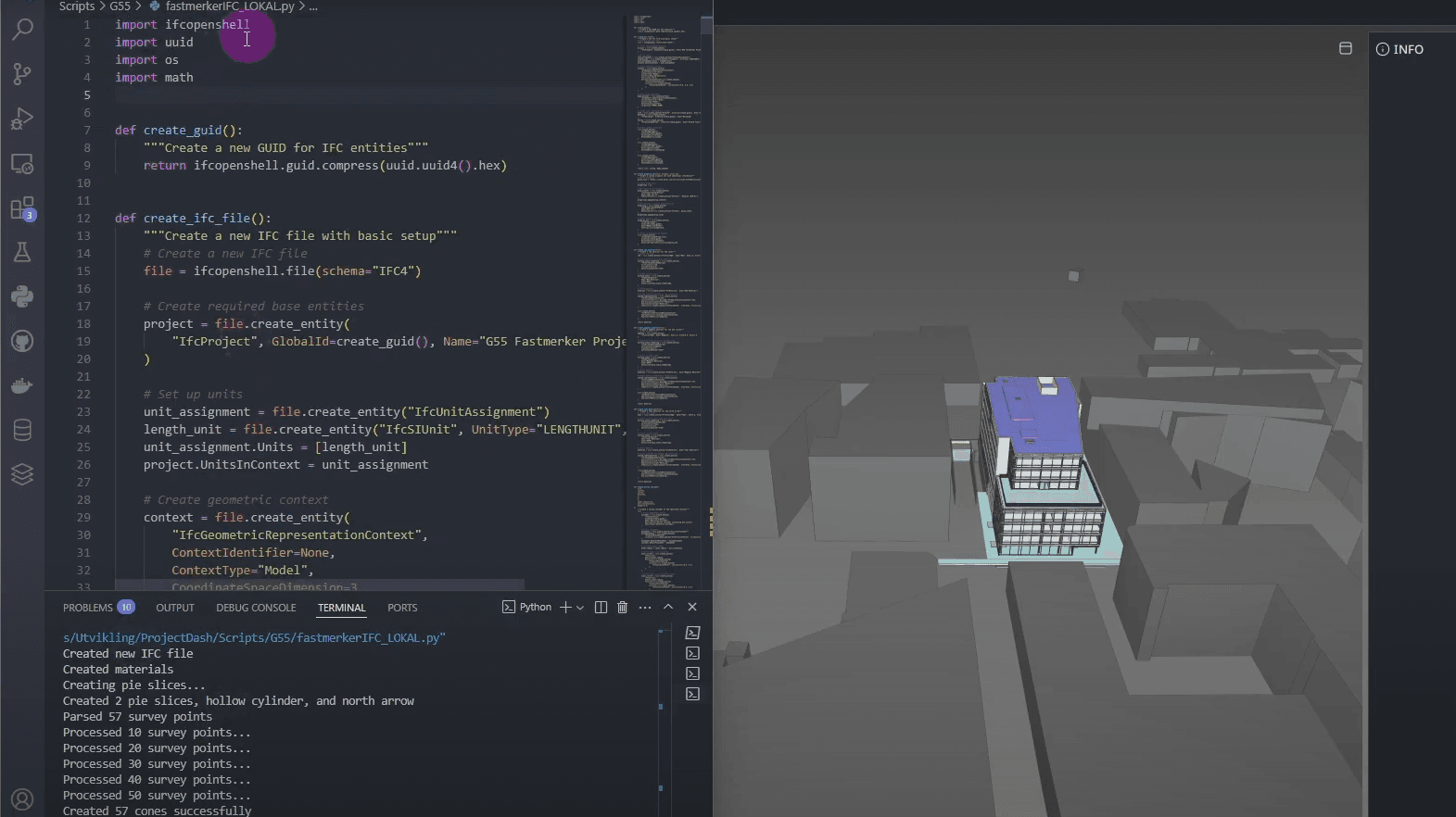Open the terminal launch profile dropdown arrow
The image size is (1456, 817).
(x=580, y=608)
